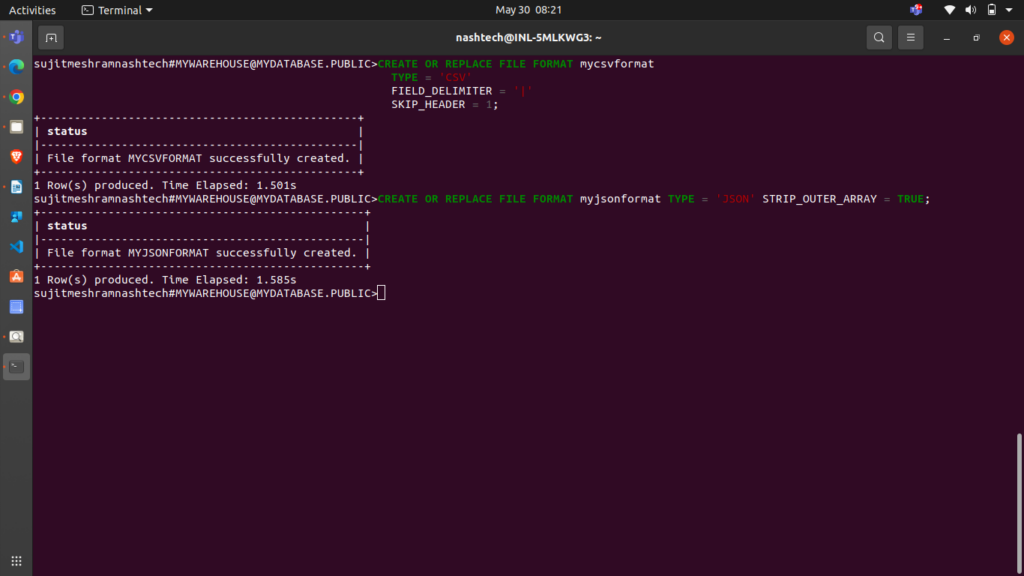This screenshot has height=576, width=1024.
Task: Open the terminal search tool
Action: pyautogui.click(x=878, y=38)
